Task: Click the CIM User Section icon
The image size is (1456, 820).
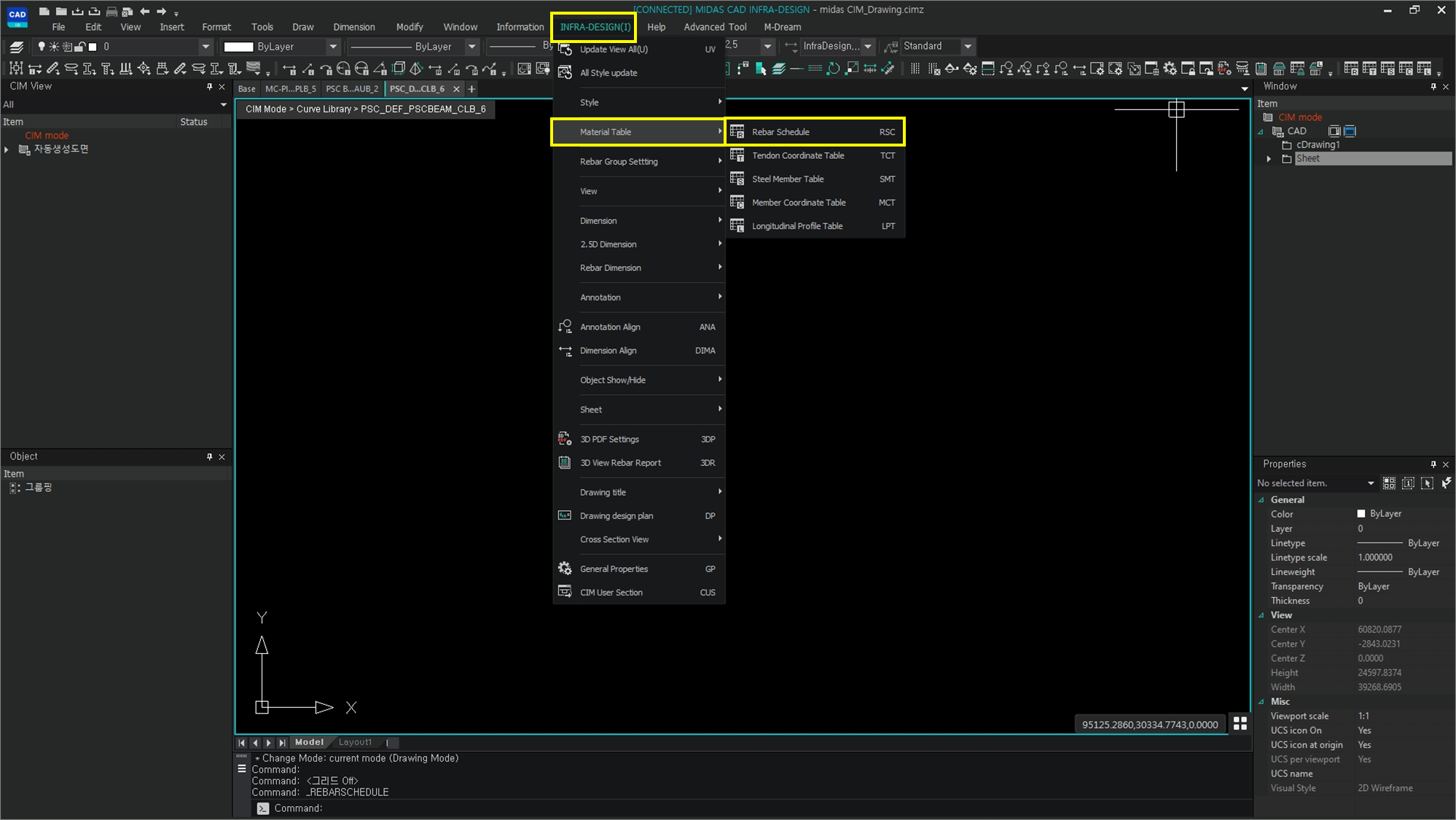Action: [565, 592]
